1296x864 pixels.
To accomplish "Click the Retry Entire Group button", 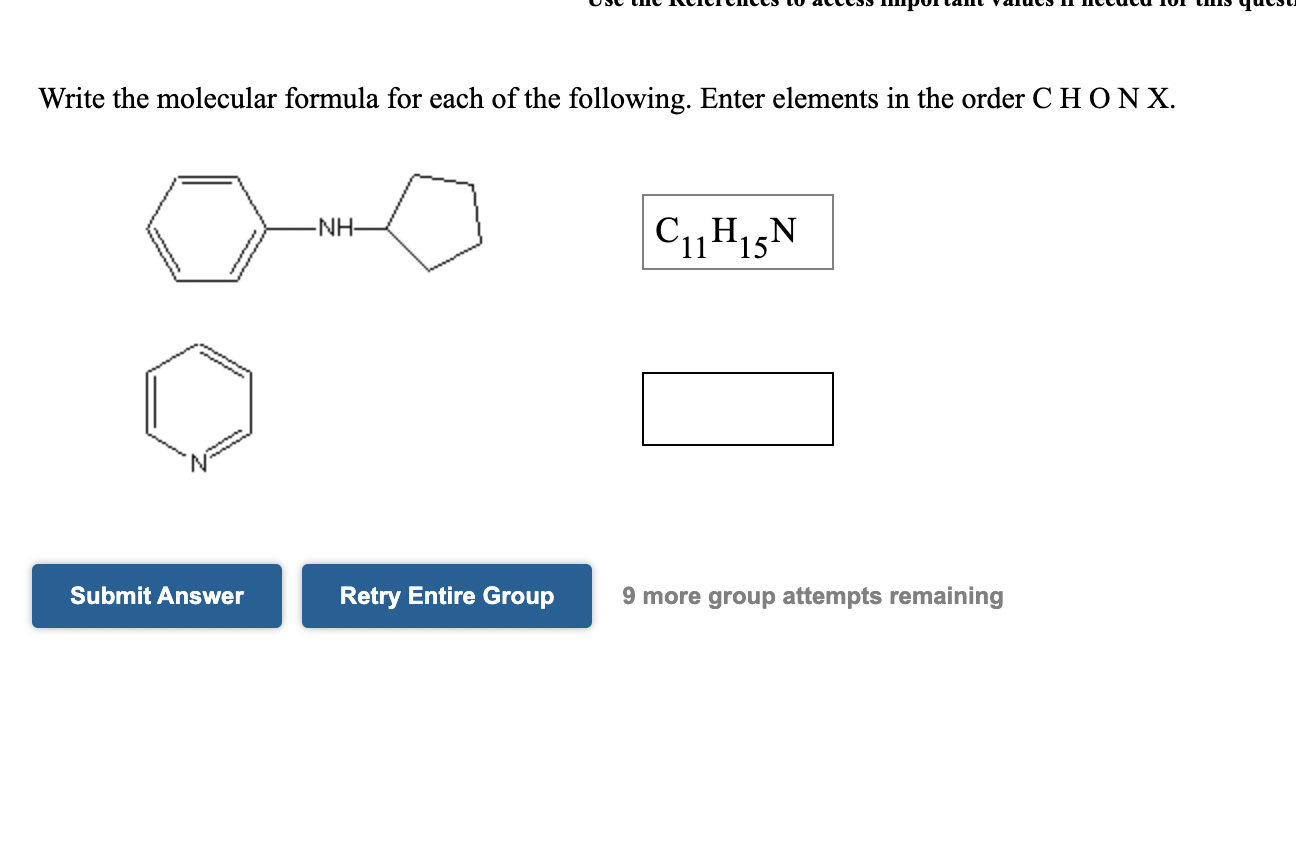I will coord(446,595).
